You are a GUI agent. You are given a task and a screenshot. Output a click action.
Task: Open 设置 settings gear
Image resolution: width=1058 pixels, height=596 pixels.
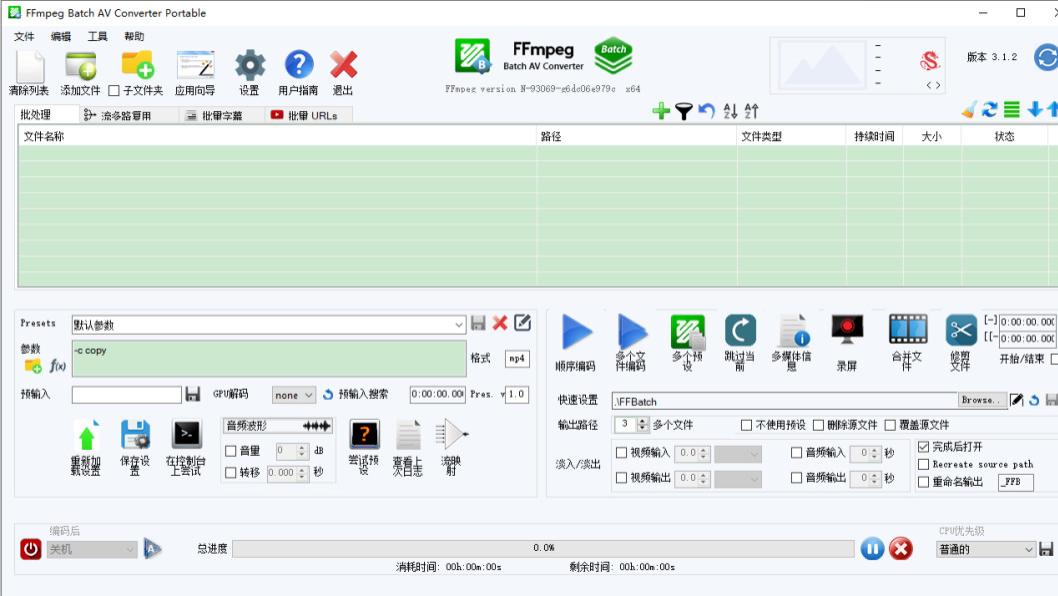250,66
